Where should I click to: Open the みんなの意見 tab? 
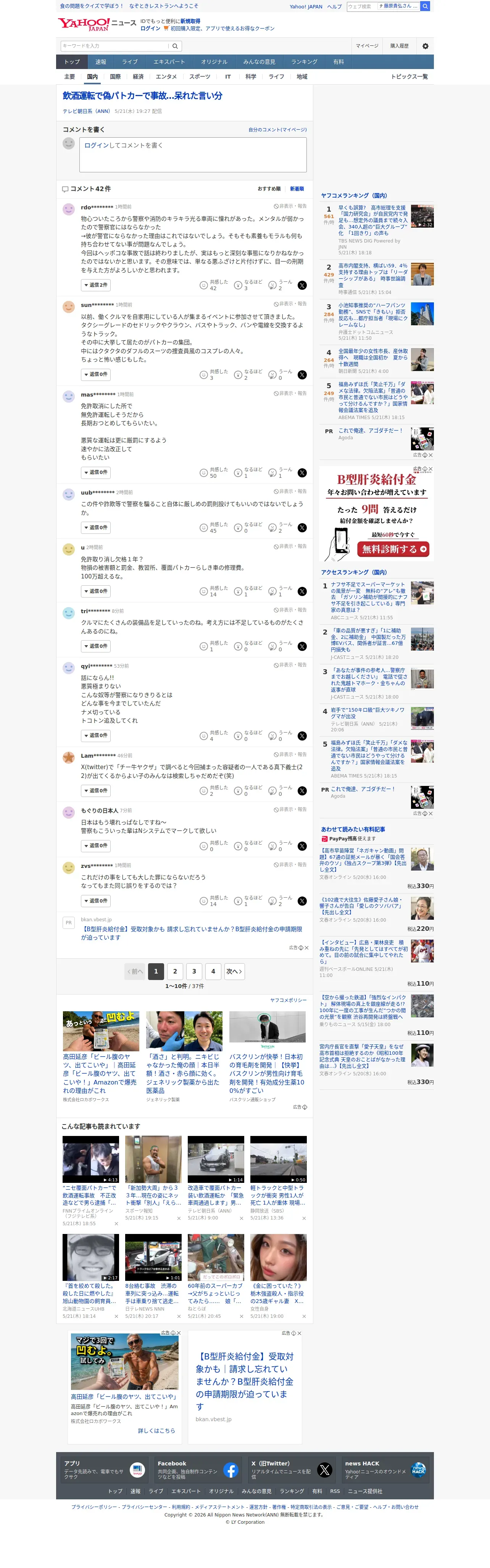(260, 62)
